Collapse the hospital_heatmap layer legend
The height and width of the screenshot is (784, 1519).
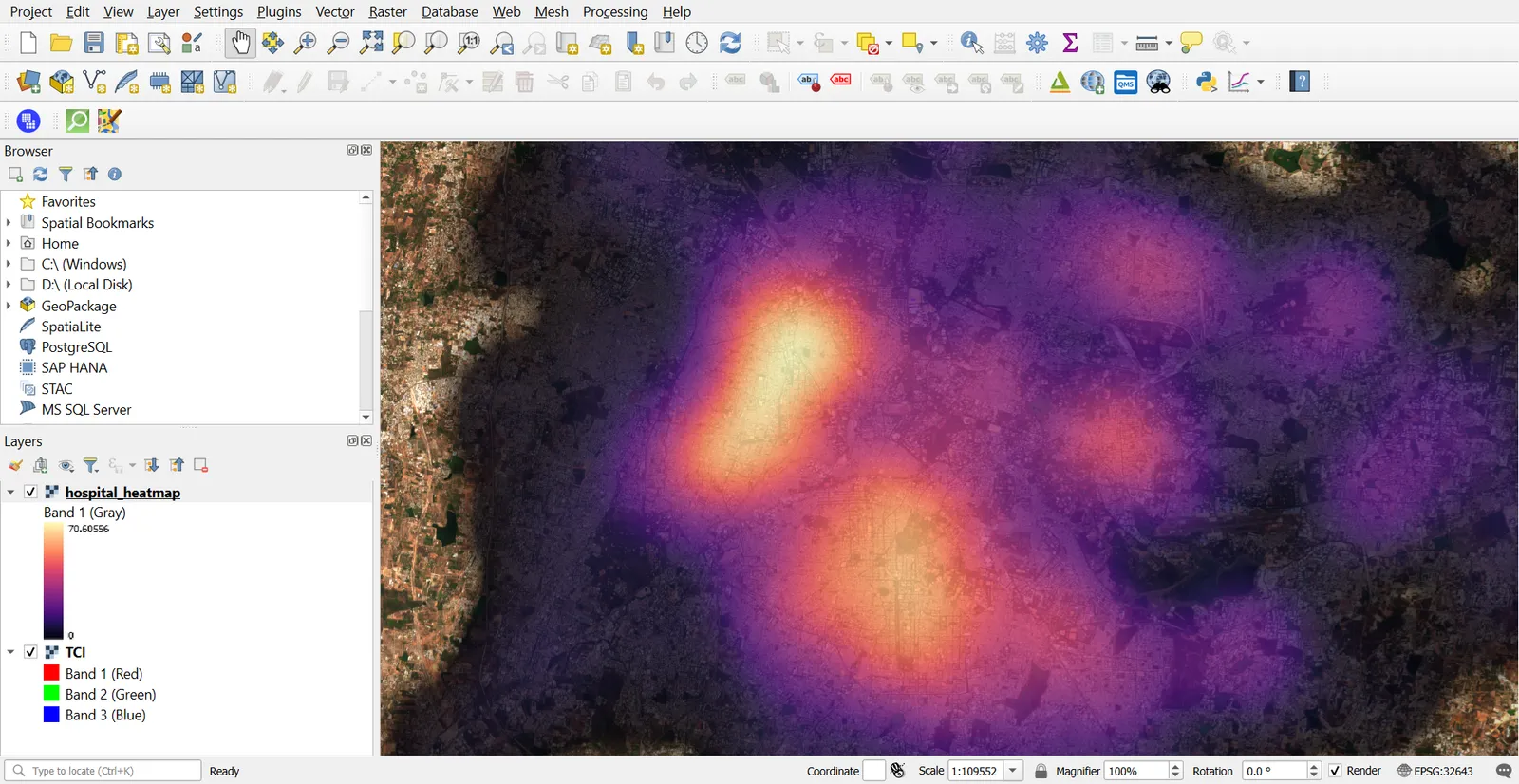pos(10,492)
